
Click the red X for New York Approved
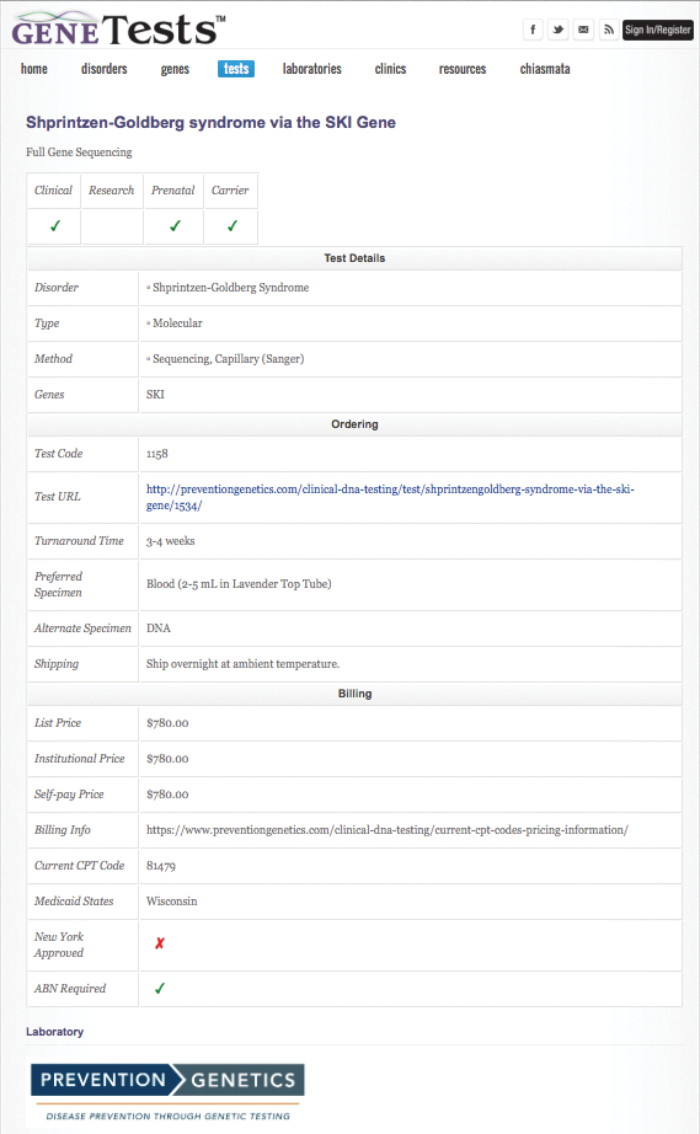(159, 943)
